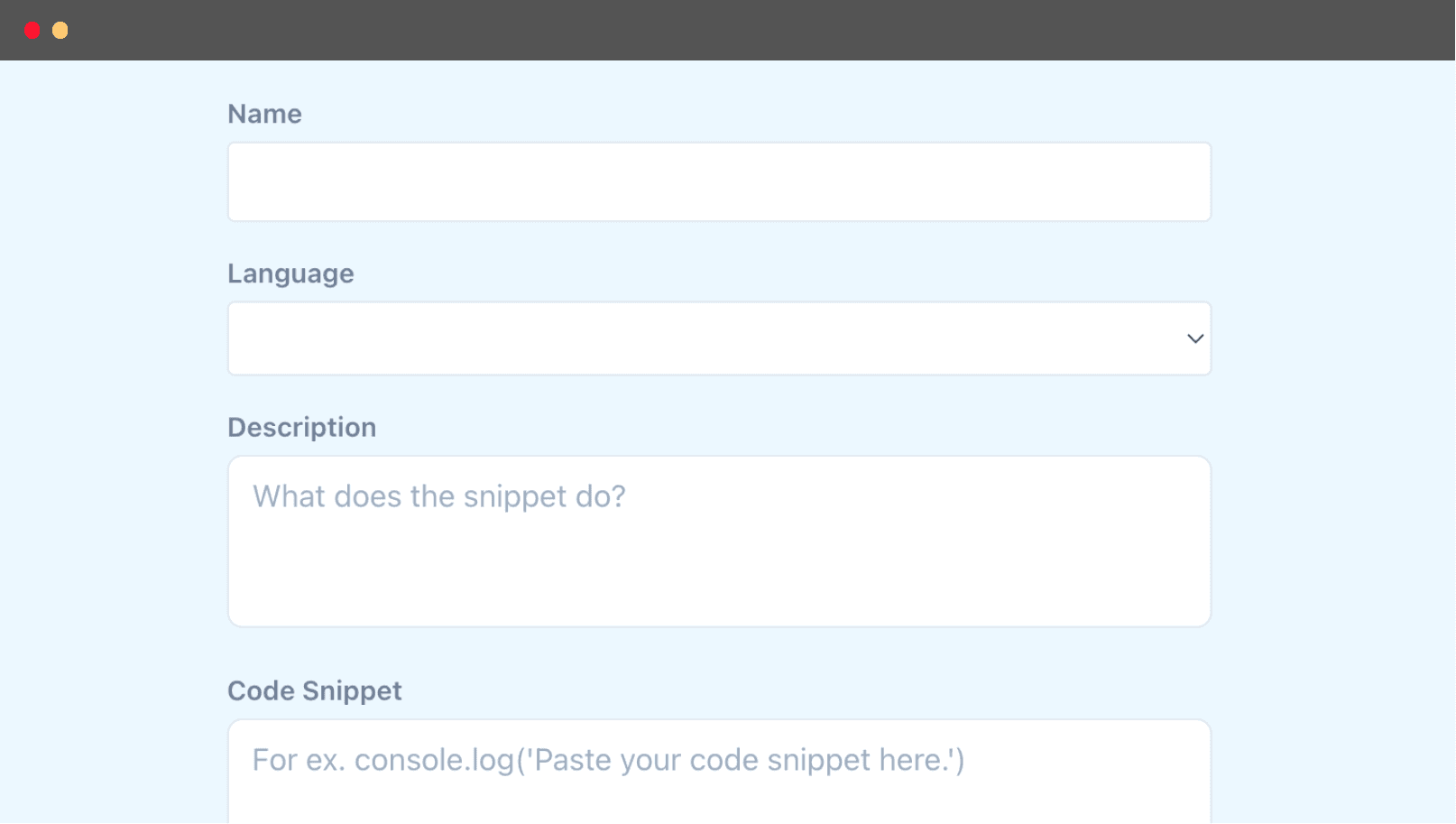
Task: Click the Code Snippet field label
Action: [x=314, y=690]
